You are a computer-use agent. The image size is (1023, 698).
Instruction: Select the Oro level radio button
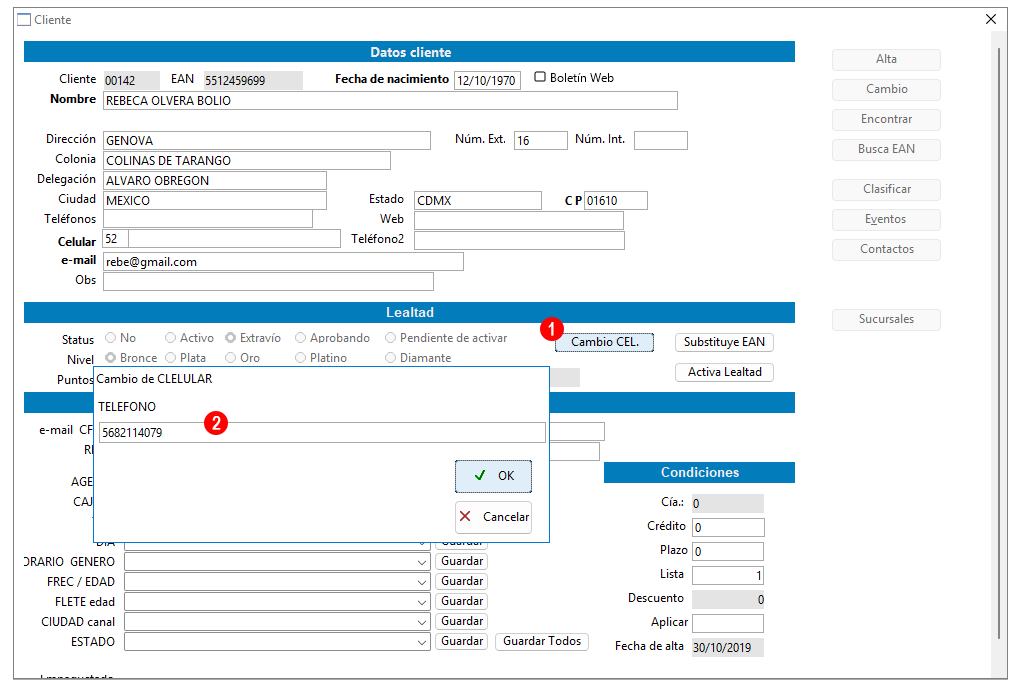[x=230, y=357]
